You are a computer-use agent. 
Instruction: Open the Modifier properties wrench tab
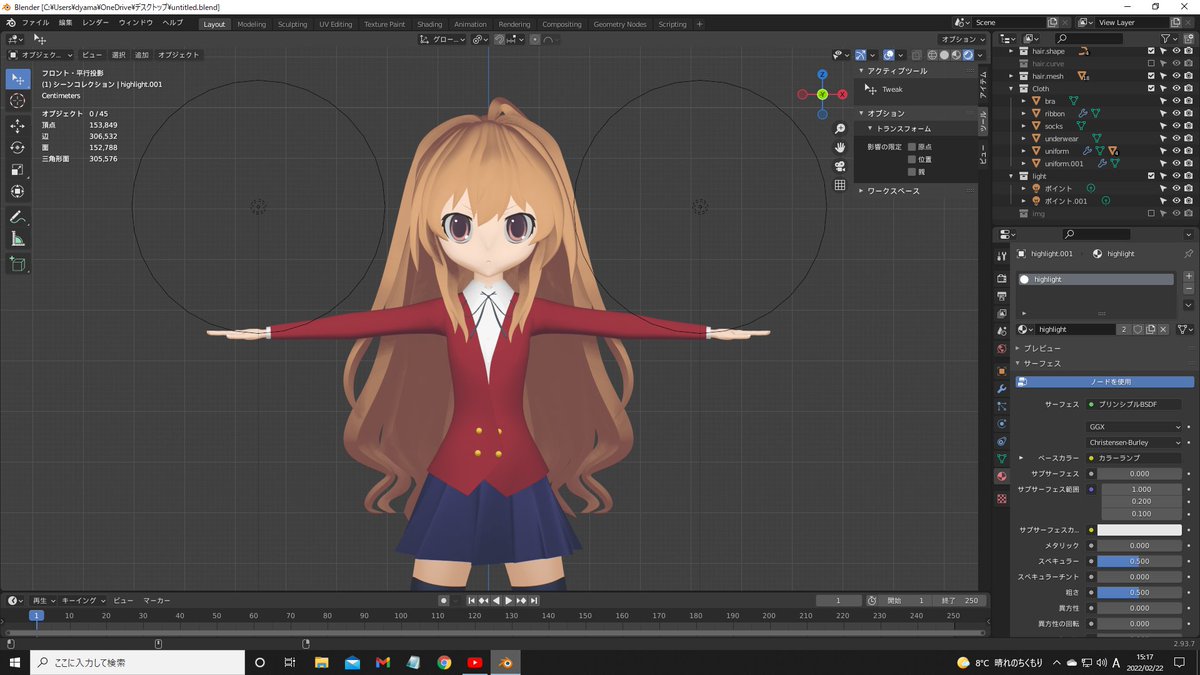tap(1001, 389)
